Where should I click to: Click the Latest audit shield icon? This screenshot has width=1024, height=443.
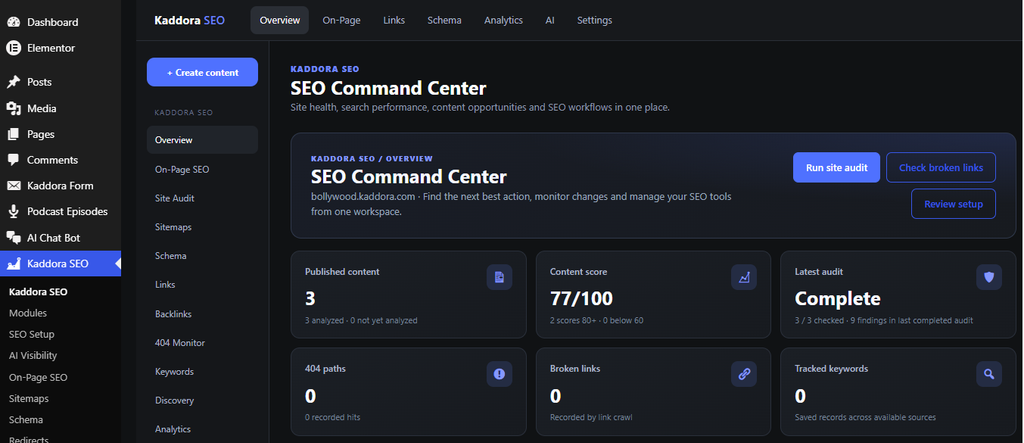989,277
